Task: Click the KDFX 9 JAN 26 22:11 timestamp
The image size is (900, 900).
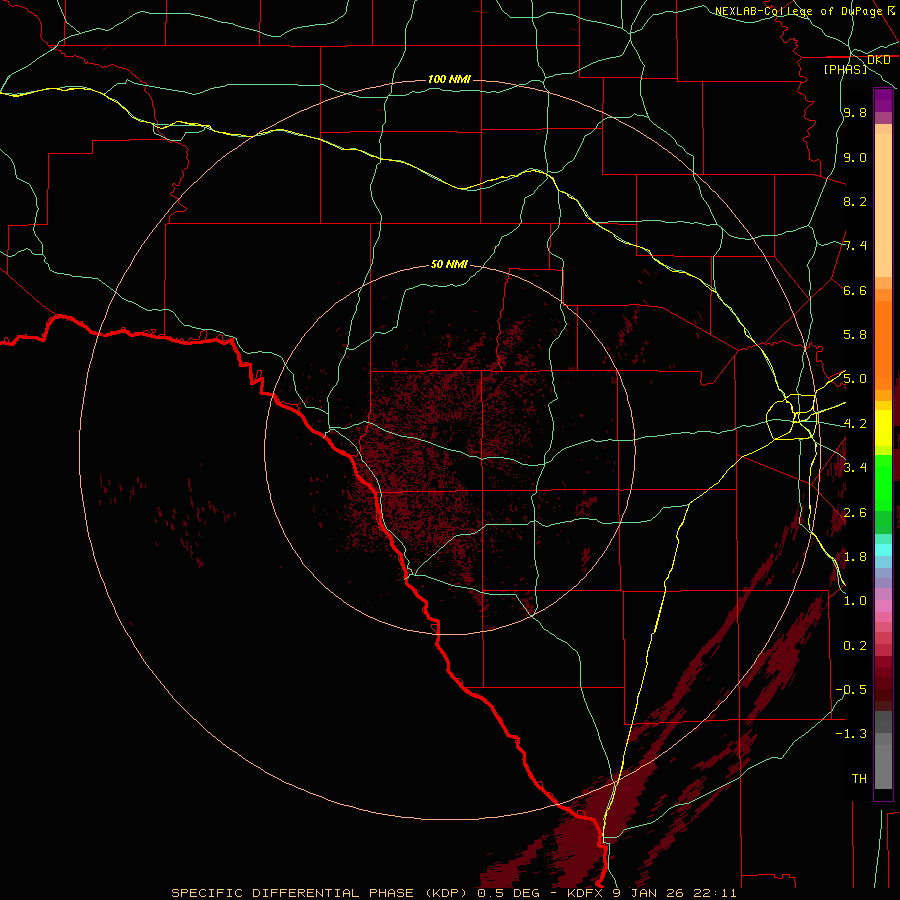Action: coord(651,893)
